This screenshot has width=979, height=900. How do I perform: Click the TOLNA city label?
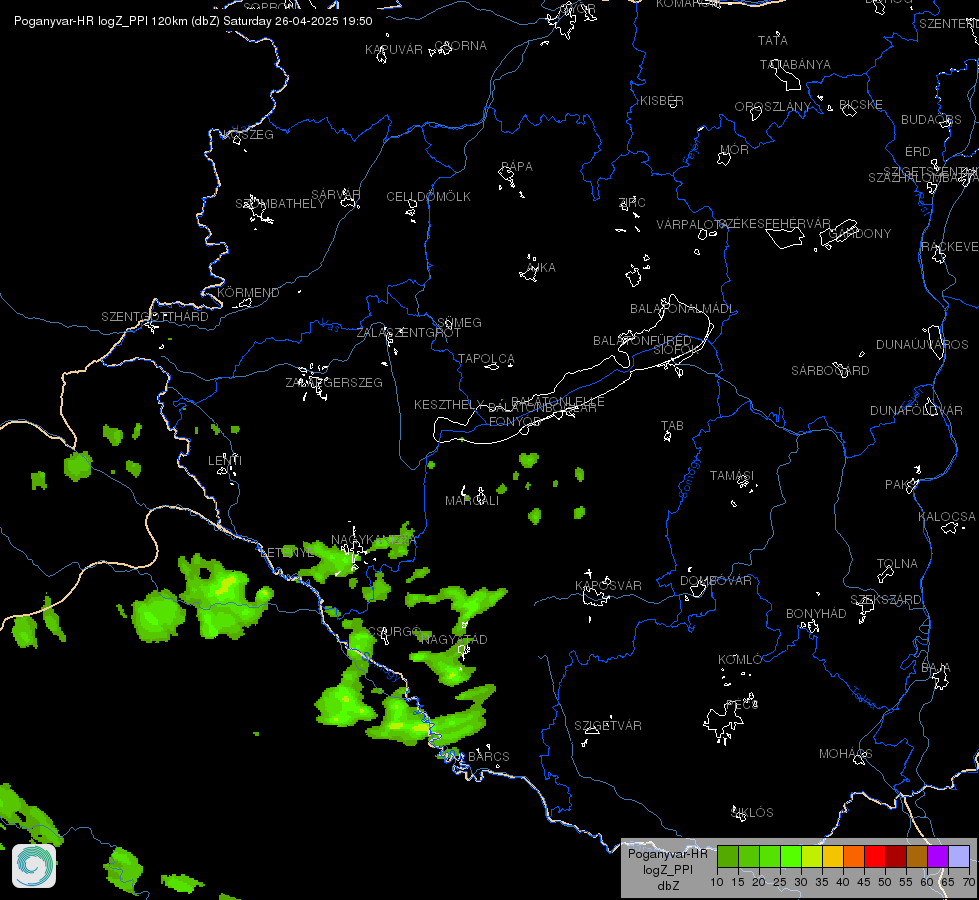click(x=897, y=564)
